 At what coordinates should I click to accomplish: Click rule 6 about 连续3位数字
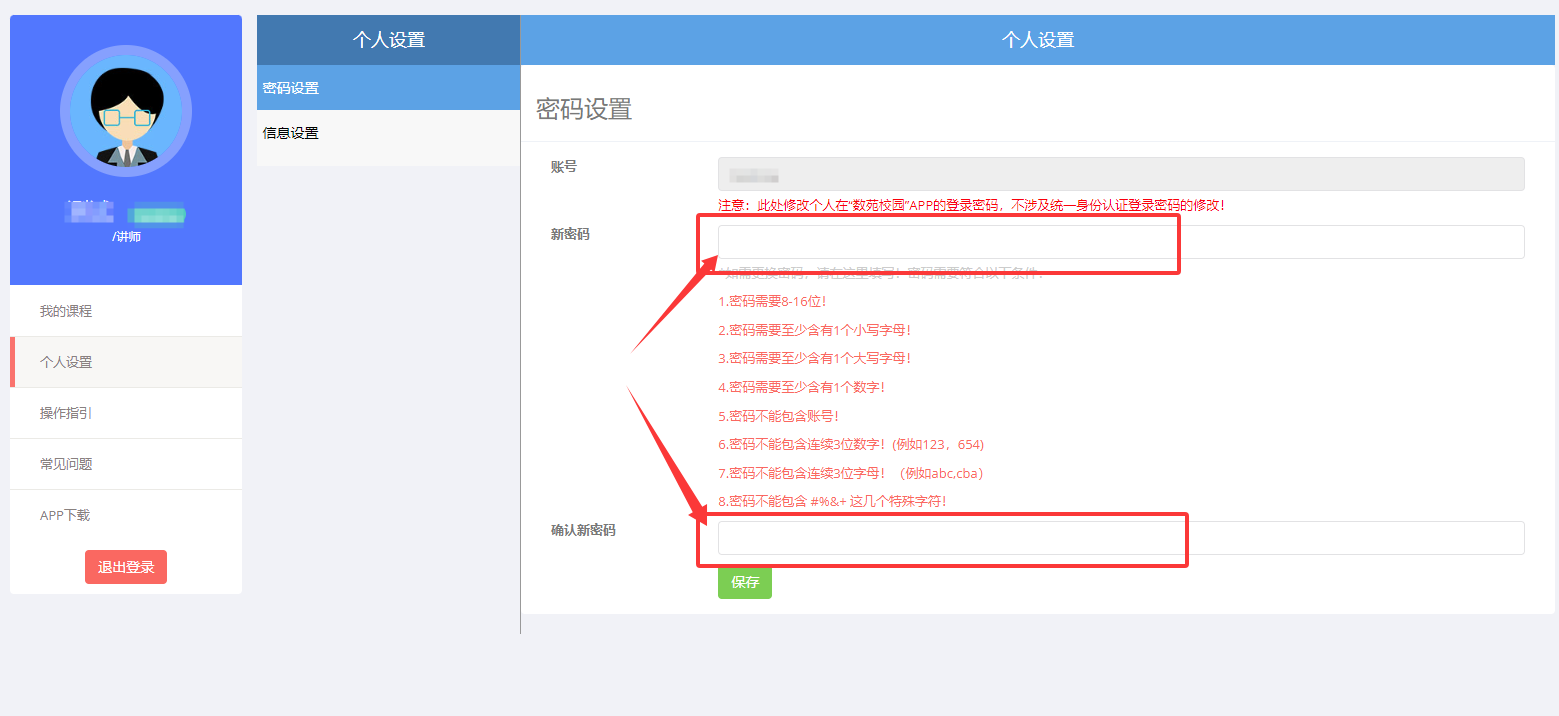click(x=851, y=444)
